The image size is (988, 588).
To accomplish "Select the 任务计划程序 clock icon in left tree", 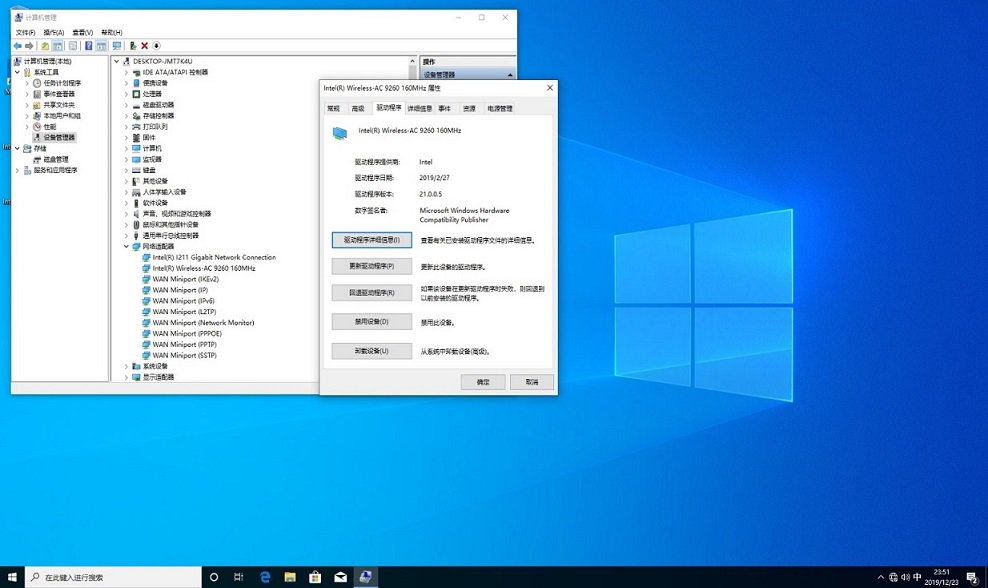I will [x=37, y=83].
